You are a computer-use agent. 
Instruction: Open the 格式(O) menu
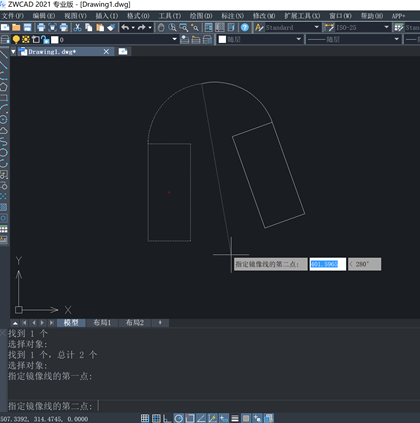138,16
